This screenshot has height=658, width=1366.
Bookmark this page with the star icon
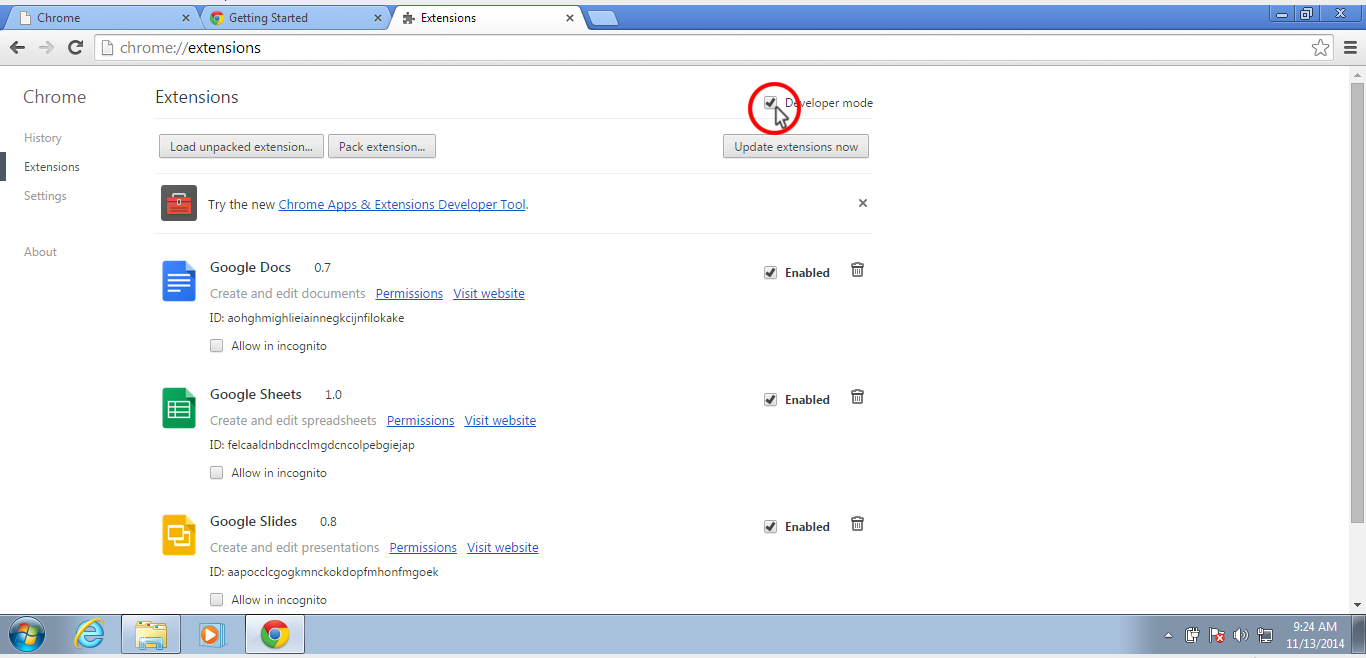[1320, 47]
